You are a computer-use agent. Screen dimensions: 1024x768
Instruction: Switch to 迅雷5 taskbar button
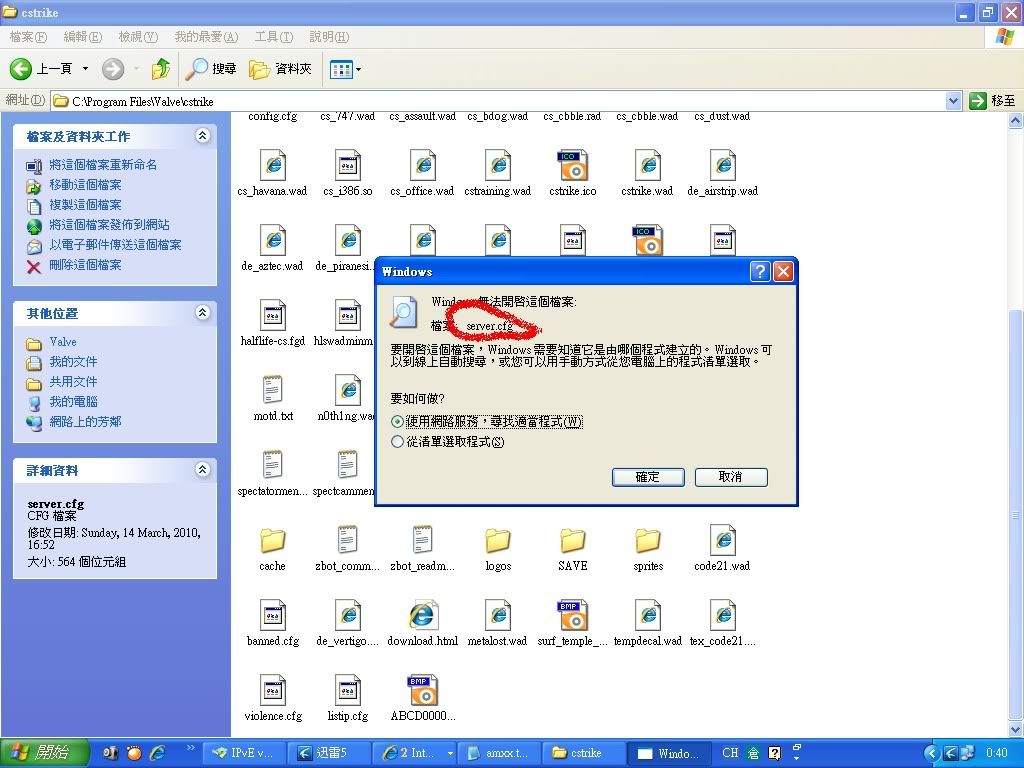(x=328, y=753)
